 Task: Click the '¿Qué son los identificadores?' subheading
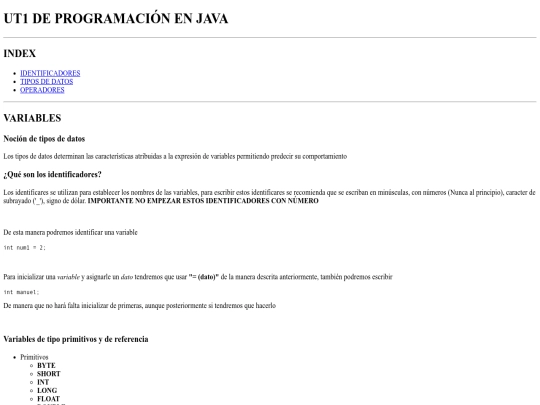click(x=52, y=175)
